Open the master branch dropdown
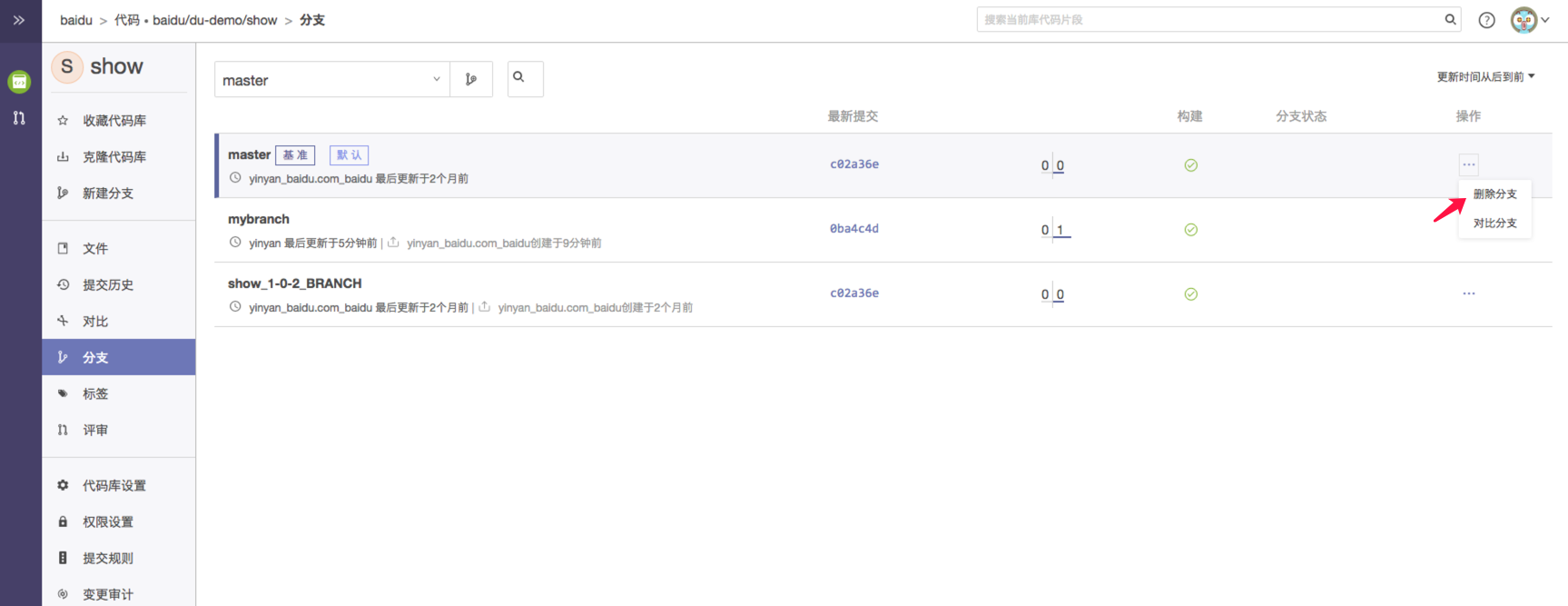The image size is (1568, 606). tap(332, 80)
